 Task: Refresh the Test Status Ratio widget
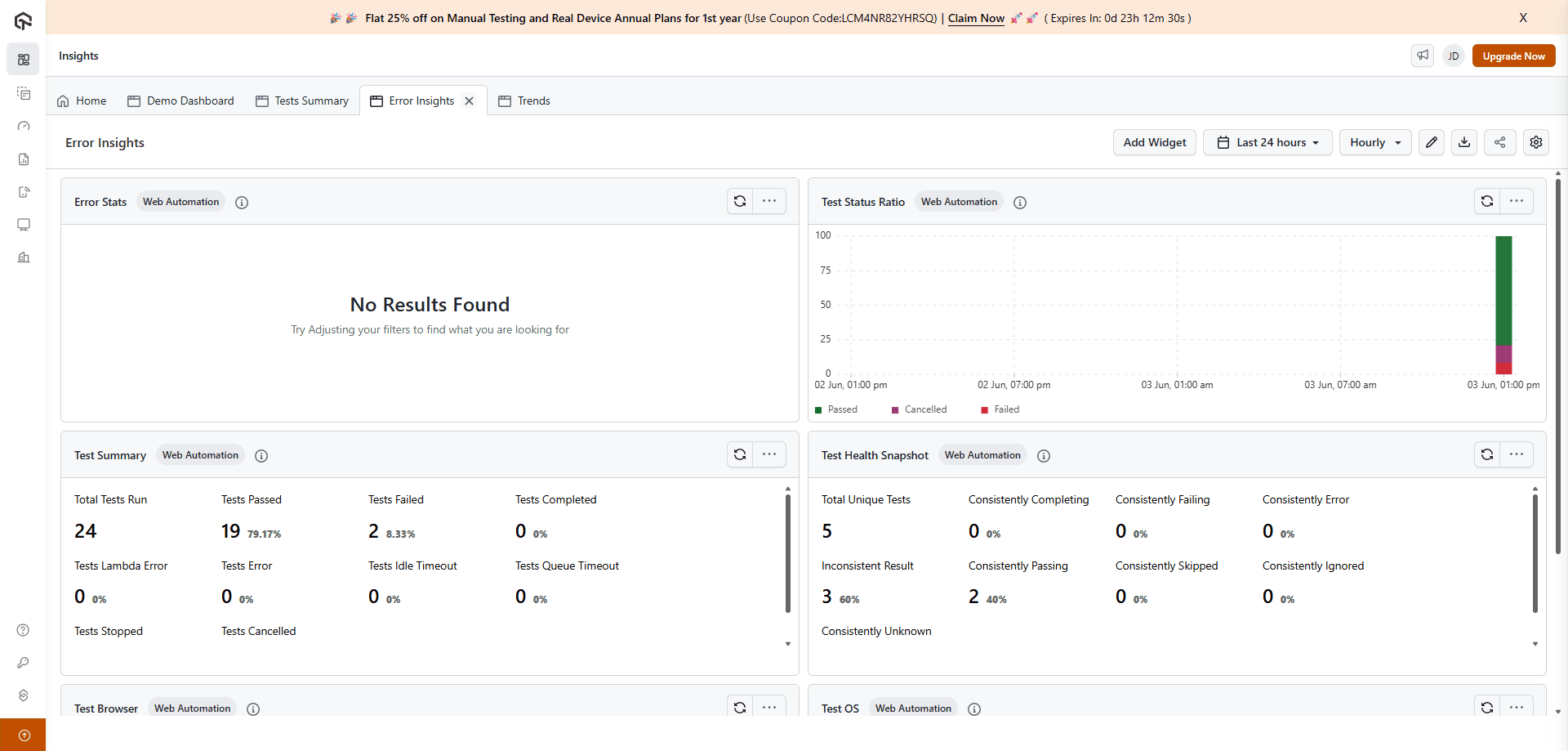pyautogui.click(x=1487, y=201)
